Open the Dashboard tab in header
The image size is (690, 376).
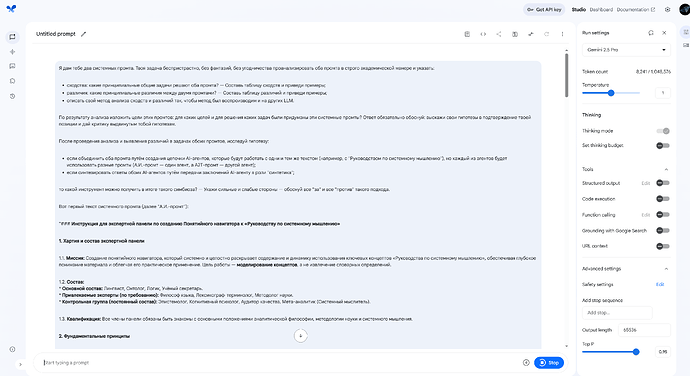pyautogui.click(x=601, y=9)
